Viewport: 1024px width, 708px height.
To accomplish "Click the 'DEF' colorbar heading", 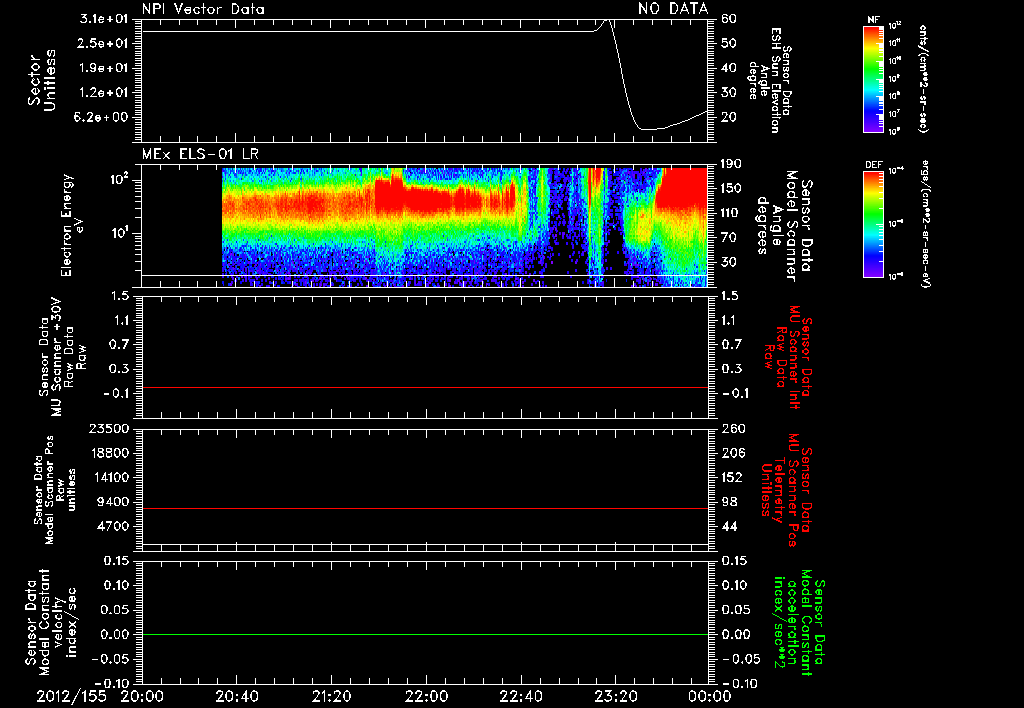I will (x=874, y=165).
